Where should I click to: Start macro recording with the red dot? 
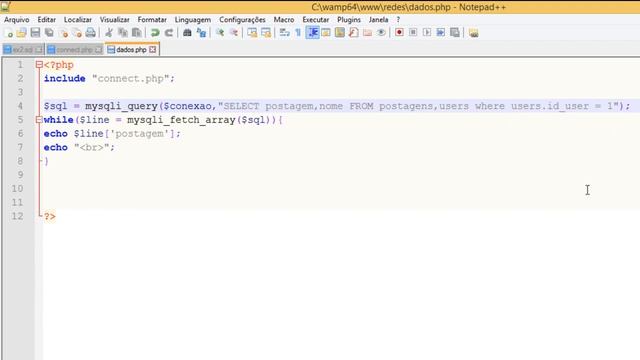399,33
